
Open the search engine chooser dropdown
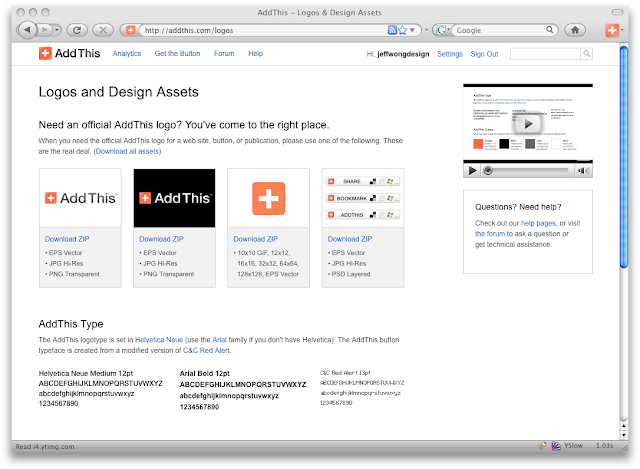click(442, 30)
